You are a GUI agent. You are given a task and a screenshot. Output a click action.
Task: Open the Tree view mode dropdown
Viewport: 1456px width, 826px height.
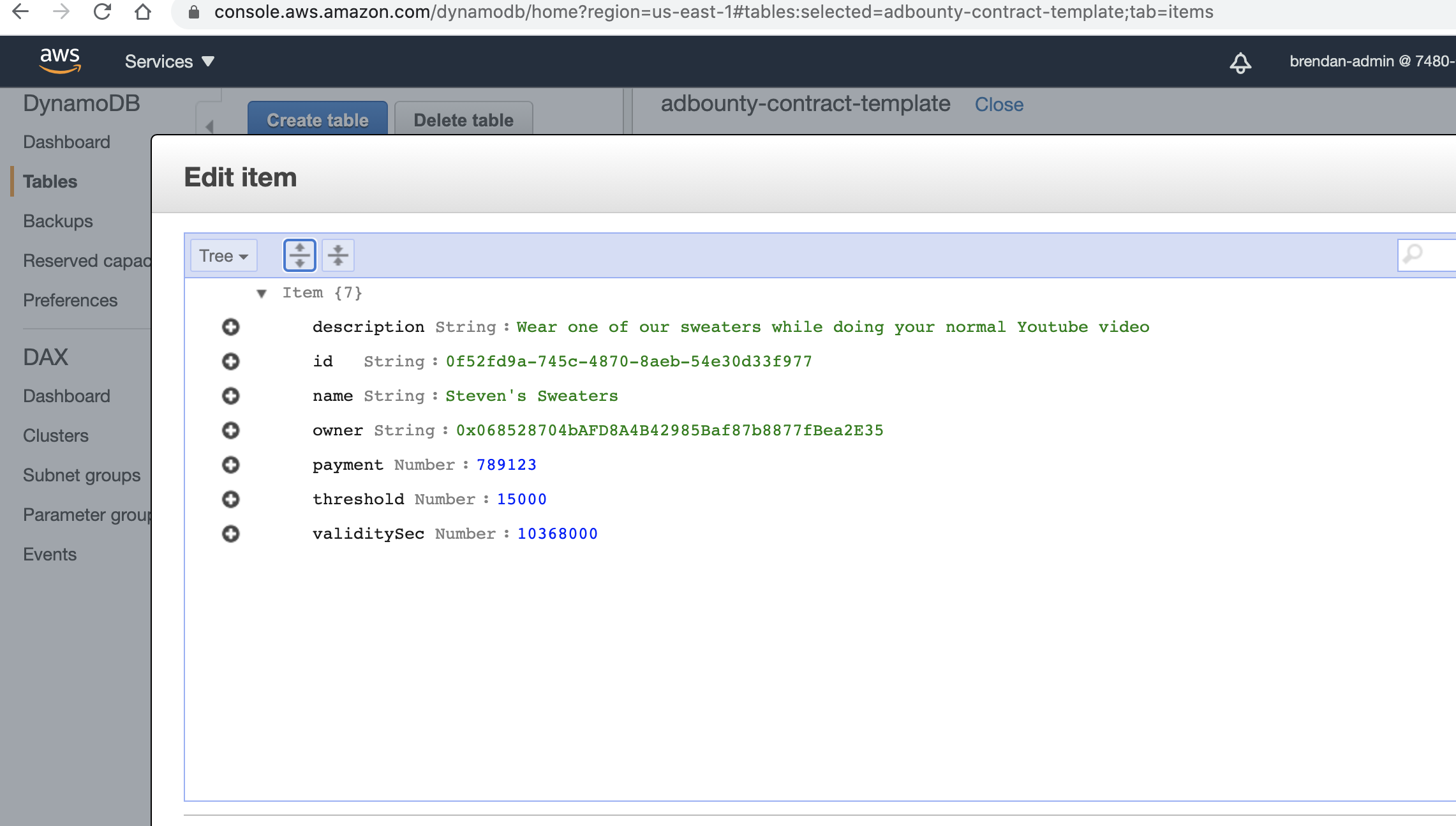(223, 255)
